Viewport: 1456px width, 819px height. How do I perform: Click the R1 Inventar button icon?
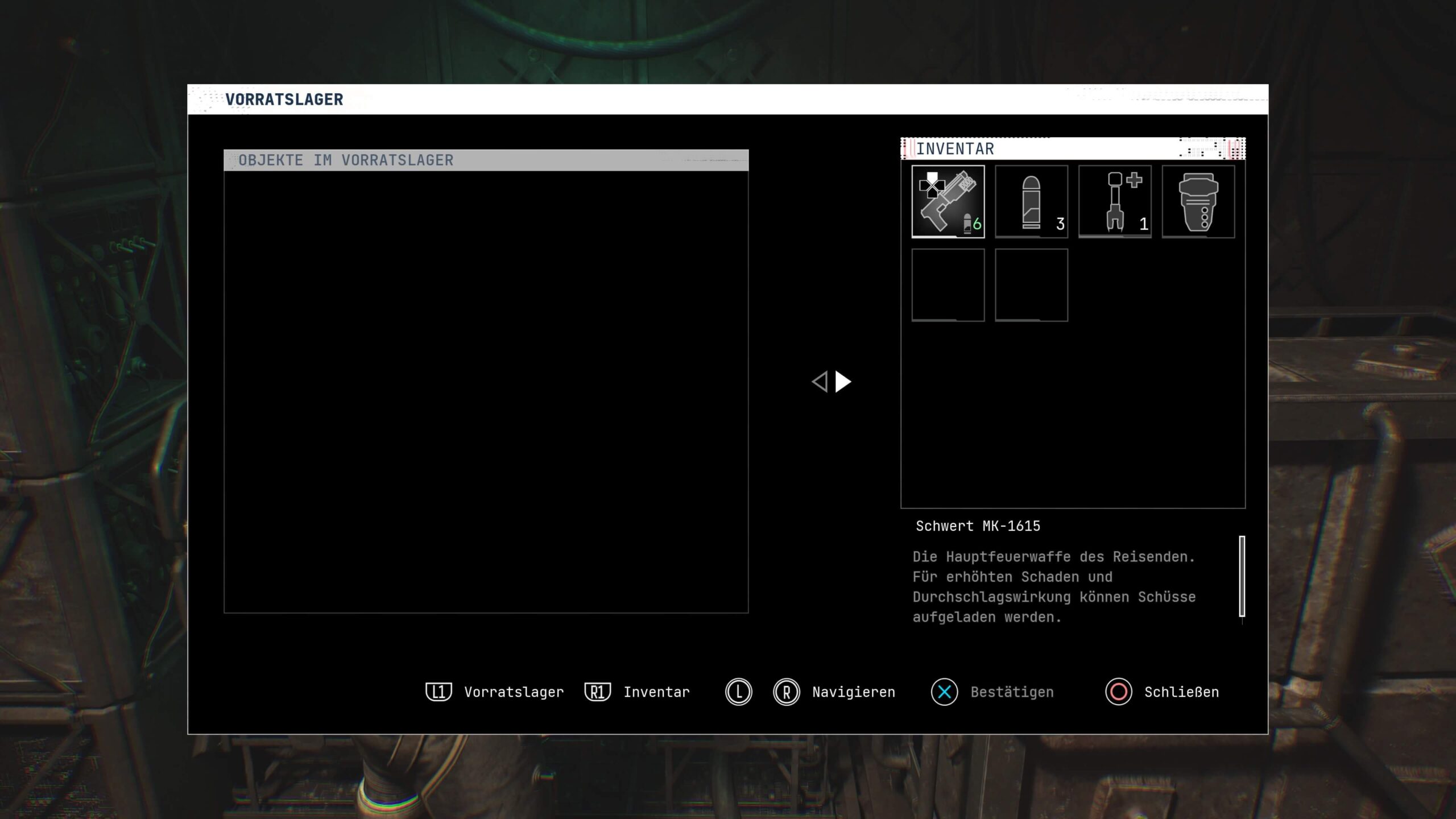[x=598, y=692]
